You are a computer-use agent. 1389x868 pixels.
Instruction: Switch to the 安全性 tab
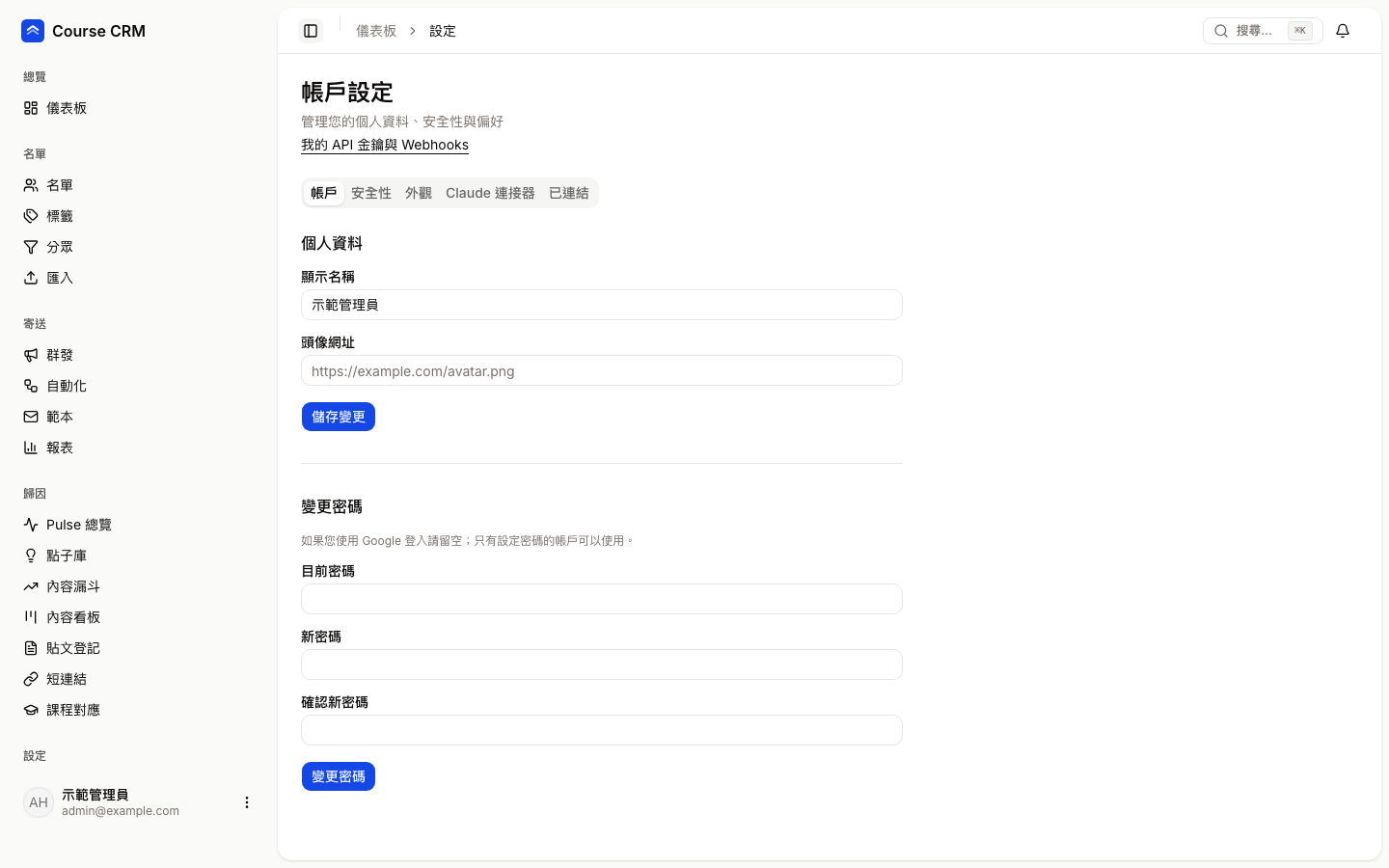[371, 193]
